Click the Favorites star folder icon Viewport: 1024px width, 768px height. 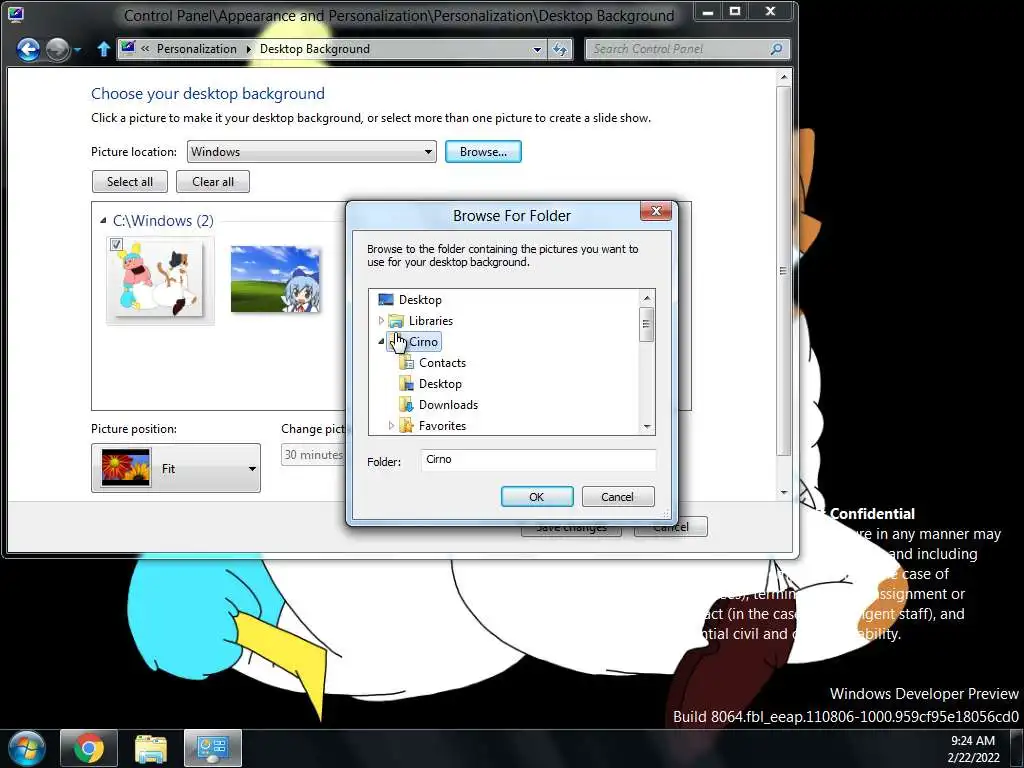click(406, 425)
